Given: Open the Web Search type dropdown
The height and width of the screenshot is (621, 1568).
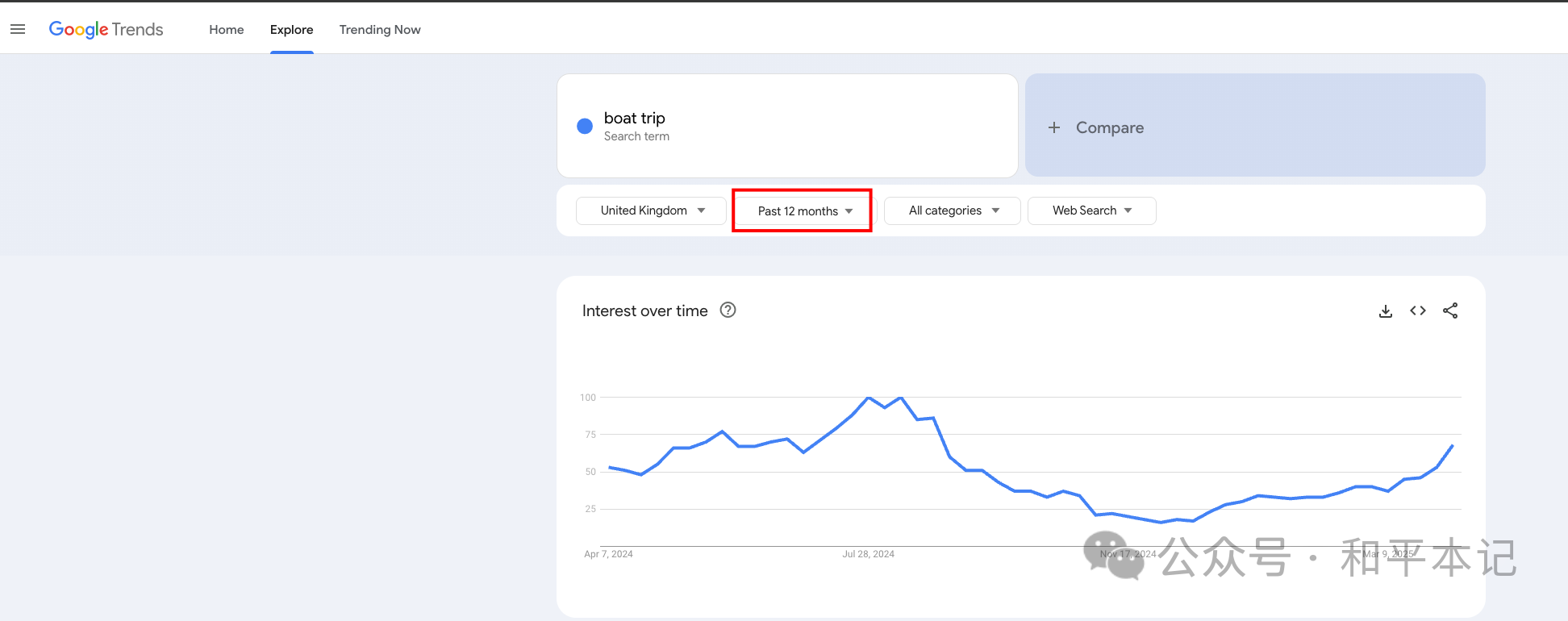Looking at the screenshot, I should click(1091, 210).
